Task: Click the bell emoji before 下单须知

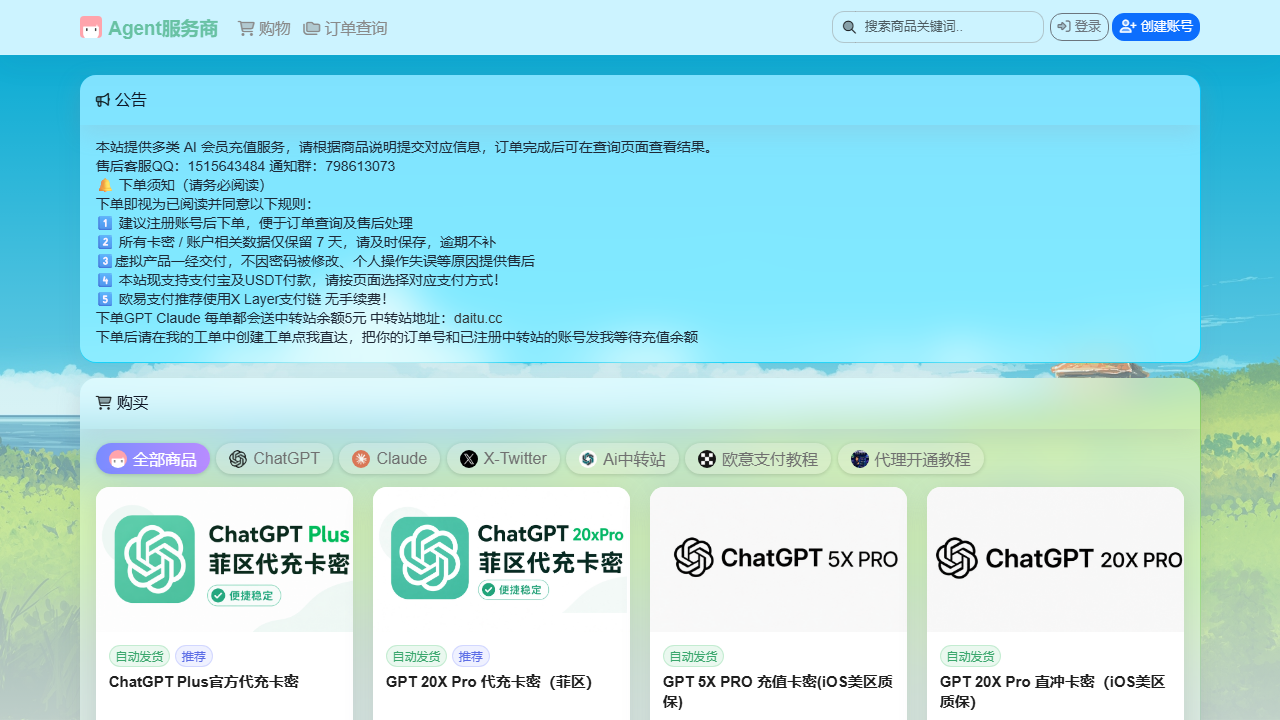Action: pyautogui.click(x=105, y=185)
